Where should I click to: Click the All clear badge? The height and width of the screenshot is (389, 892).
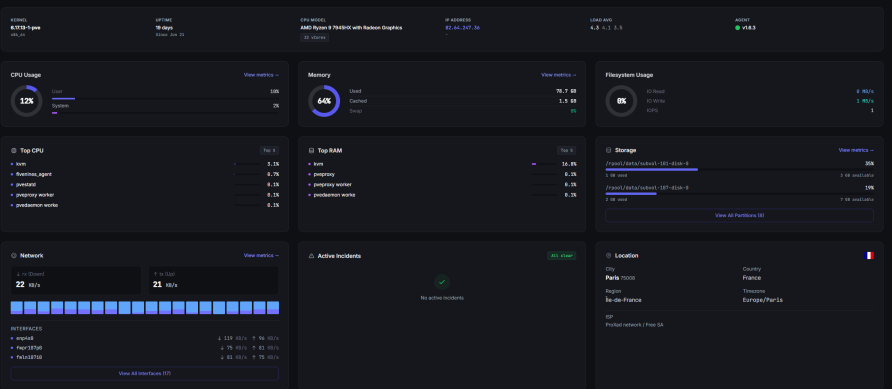tap(561, 256)
